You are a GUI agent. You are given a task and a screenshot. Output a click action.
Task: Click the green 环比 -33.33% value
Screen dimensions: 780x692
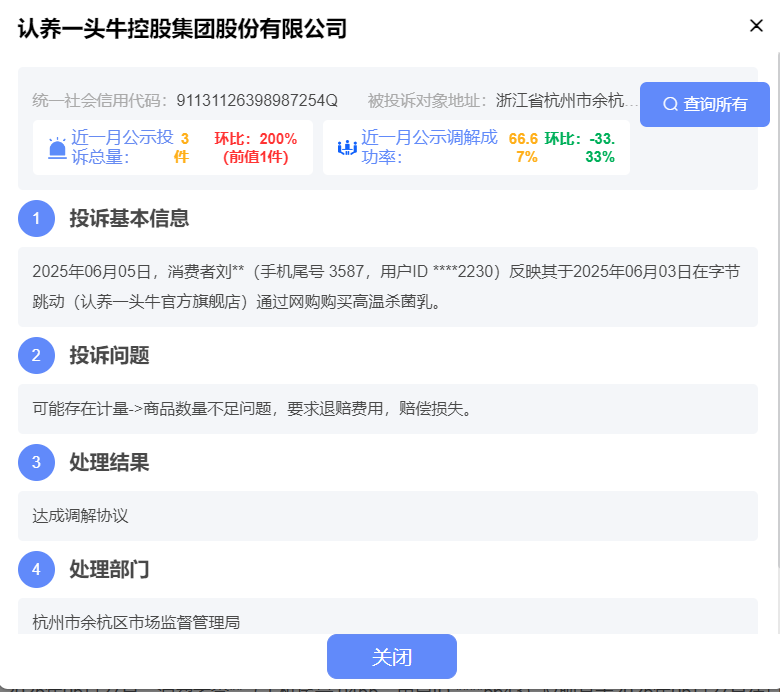tap(580, 147)
